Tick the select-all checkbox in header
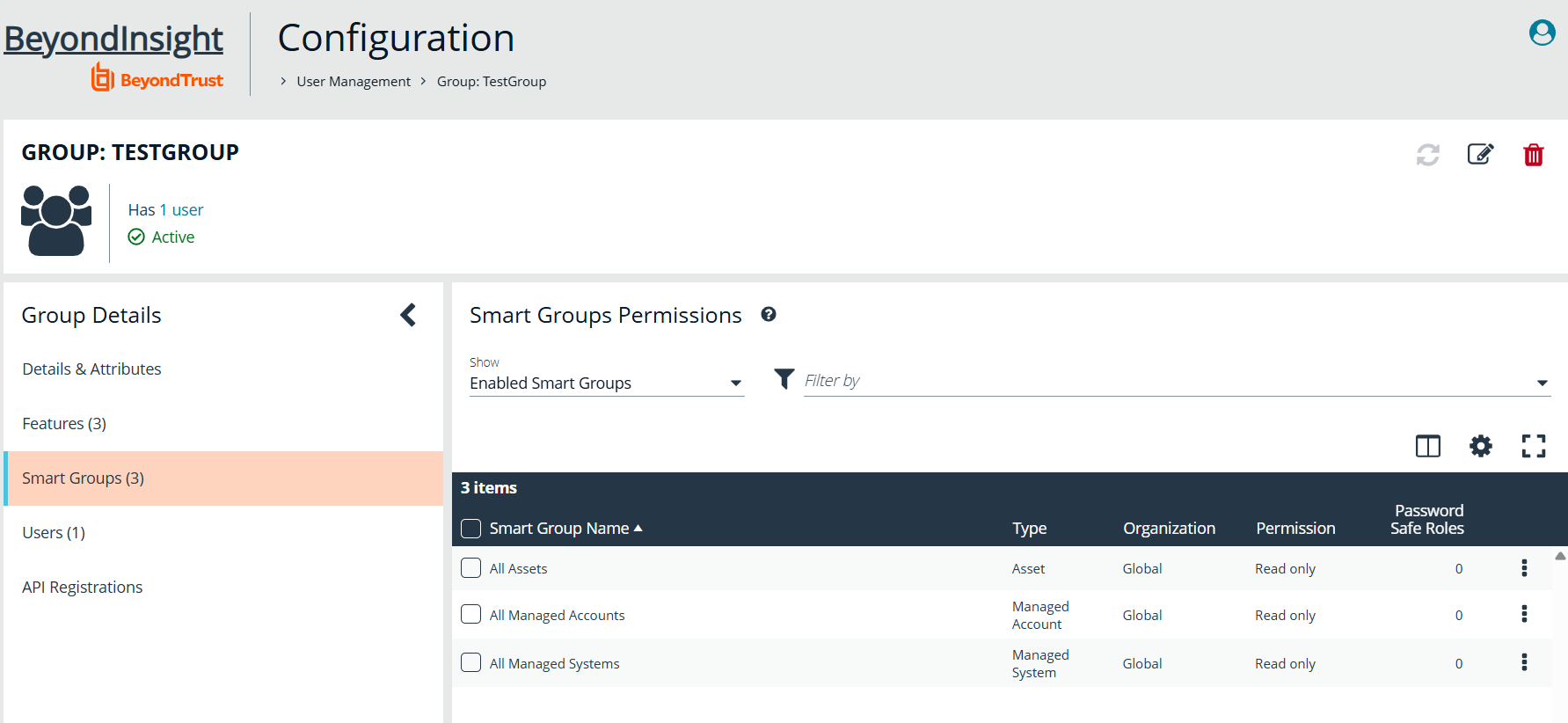Screen dimensions: 1568x723 [x=471, y=528]
